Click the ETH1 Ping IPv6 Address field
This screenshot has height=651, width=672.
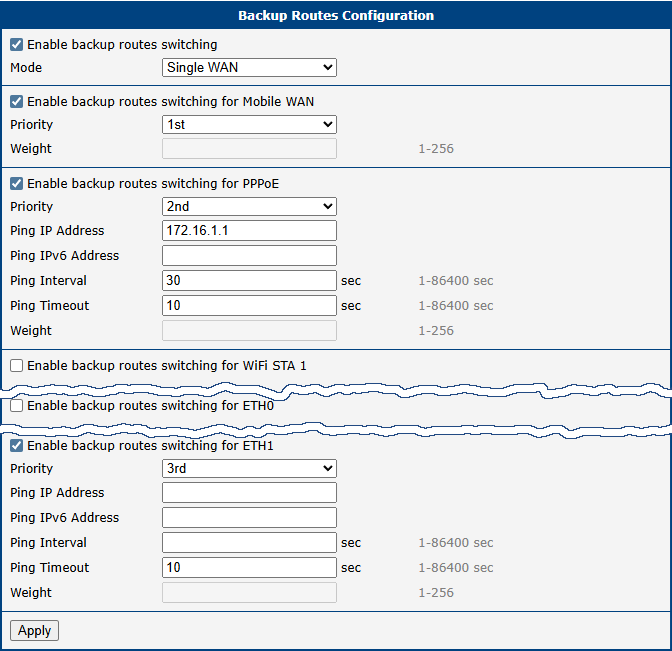[x=249, y=518]
